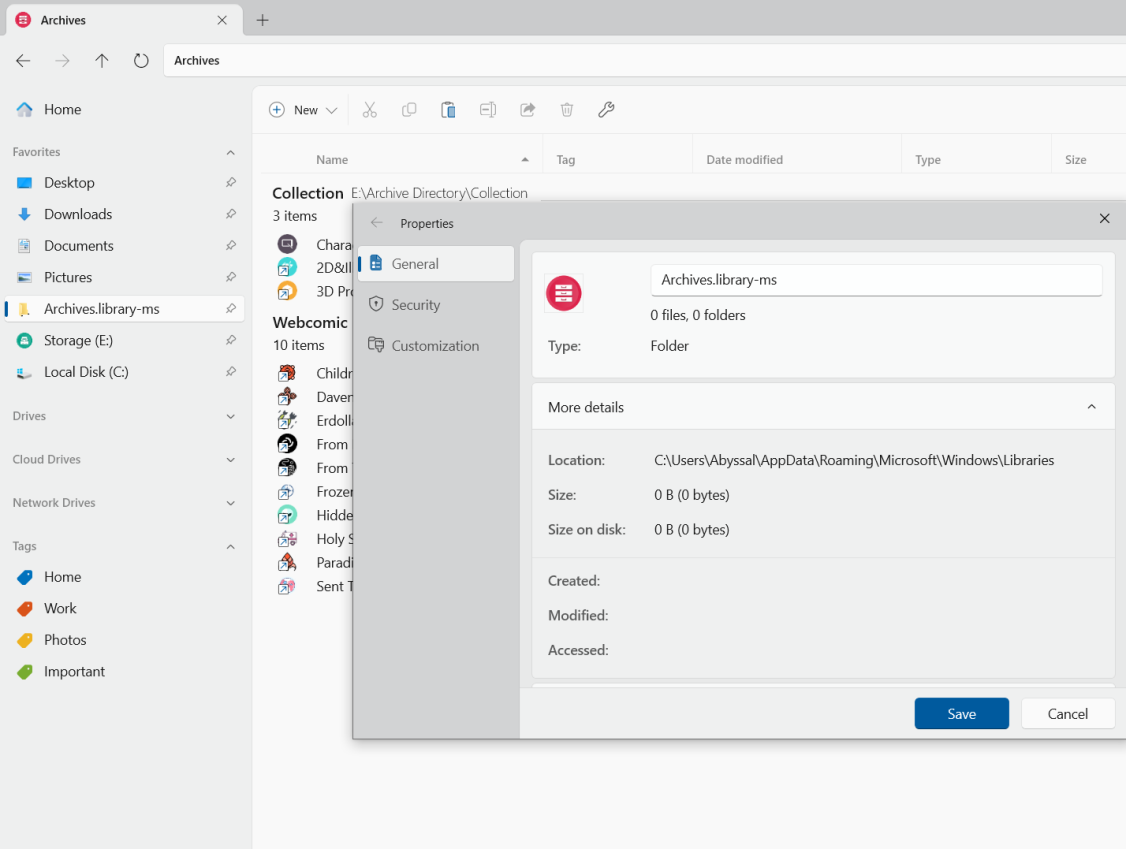Viewport: 1126px width, 849px height.
Task: Click the Share icon in toolbar
Action: coord(527,110)
